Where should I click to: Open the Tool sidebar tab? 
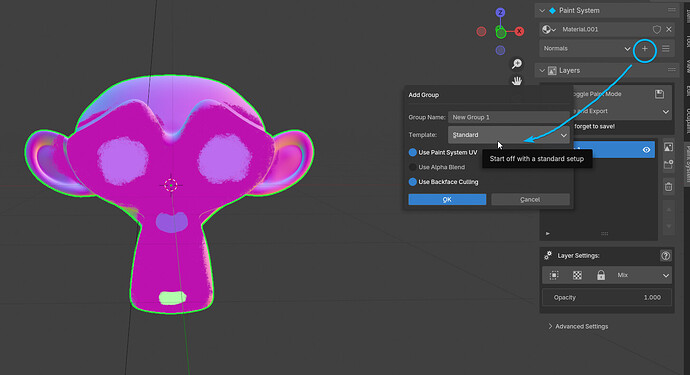(687, 41)
